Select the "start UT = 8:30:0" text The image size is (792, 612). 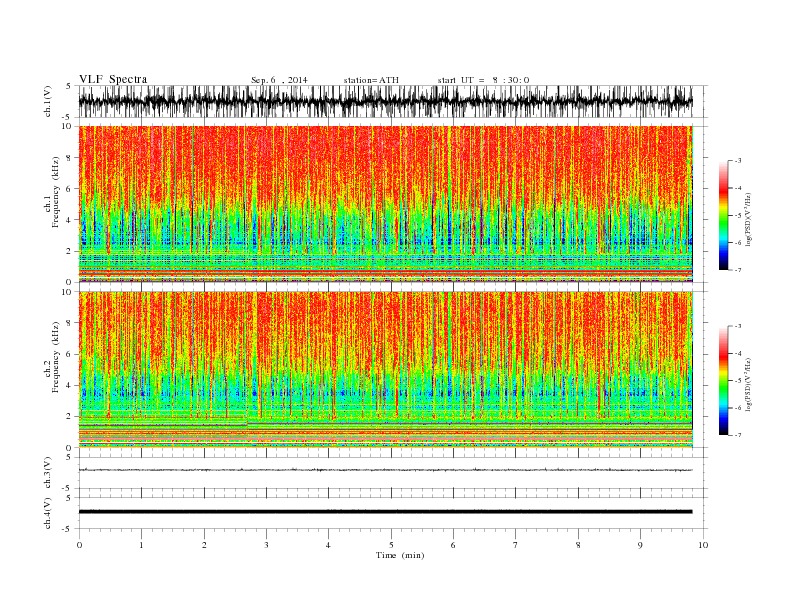coord(483,80)
